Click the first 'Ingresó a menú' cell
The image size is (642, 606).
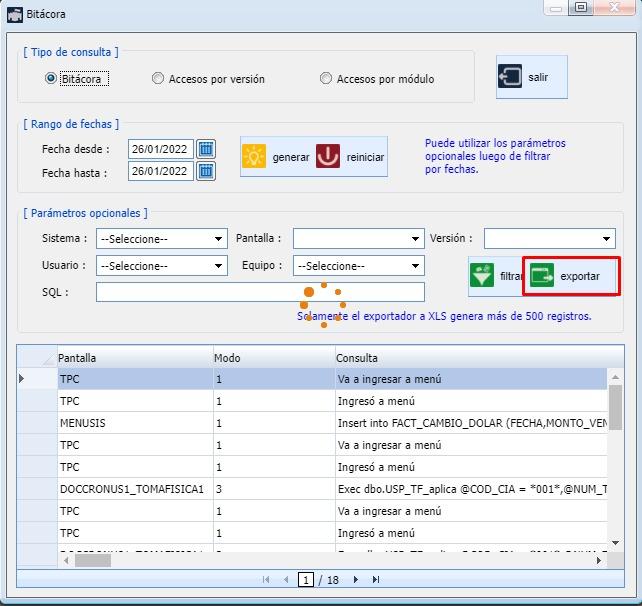[471, 401]
